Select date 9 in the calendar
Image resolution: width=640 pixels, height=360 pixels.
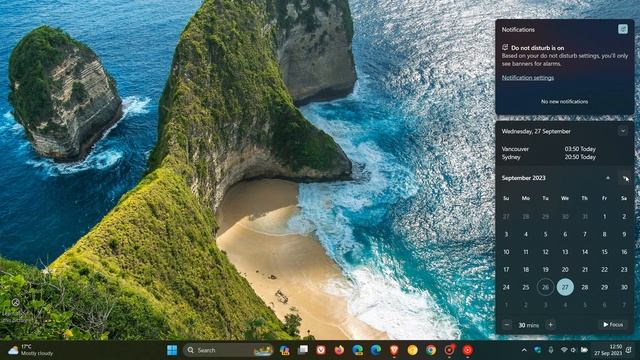coord(624,234)
